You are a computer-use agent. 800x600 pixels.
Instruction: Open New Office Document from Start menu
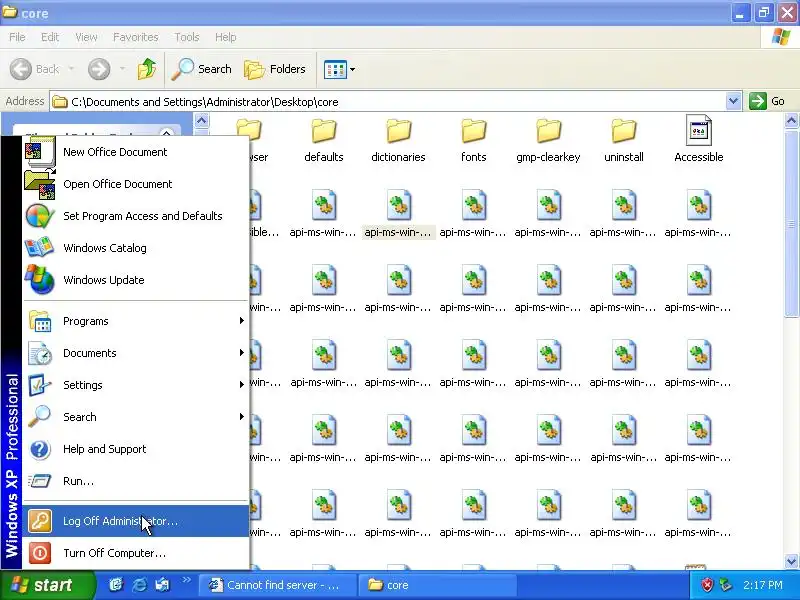pos(136,152)
